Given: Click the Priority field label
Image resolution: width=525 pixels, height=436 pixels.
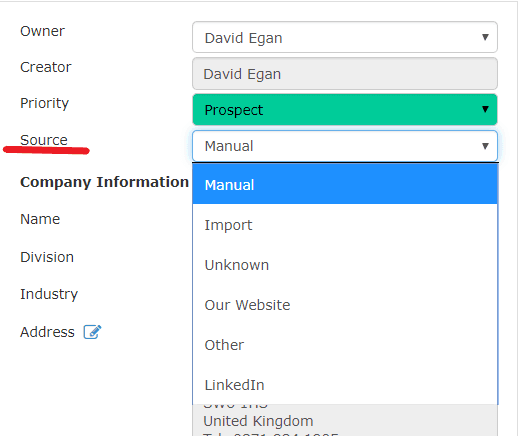Looking at the screenshot, I should (44, 103).
